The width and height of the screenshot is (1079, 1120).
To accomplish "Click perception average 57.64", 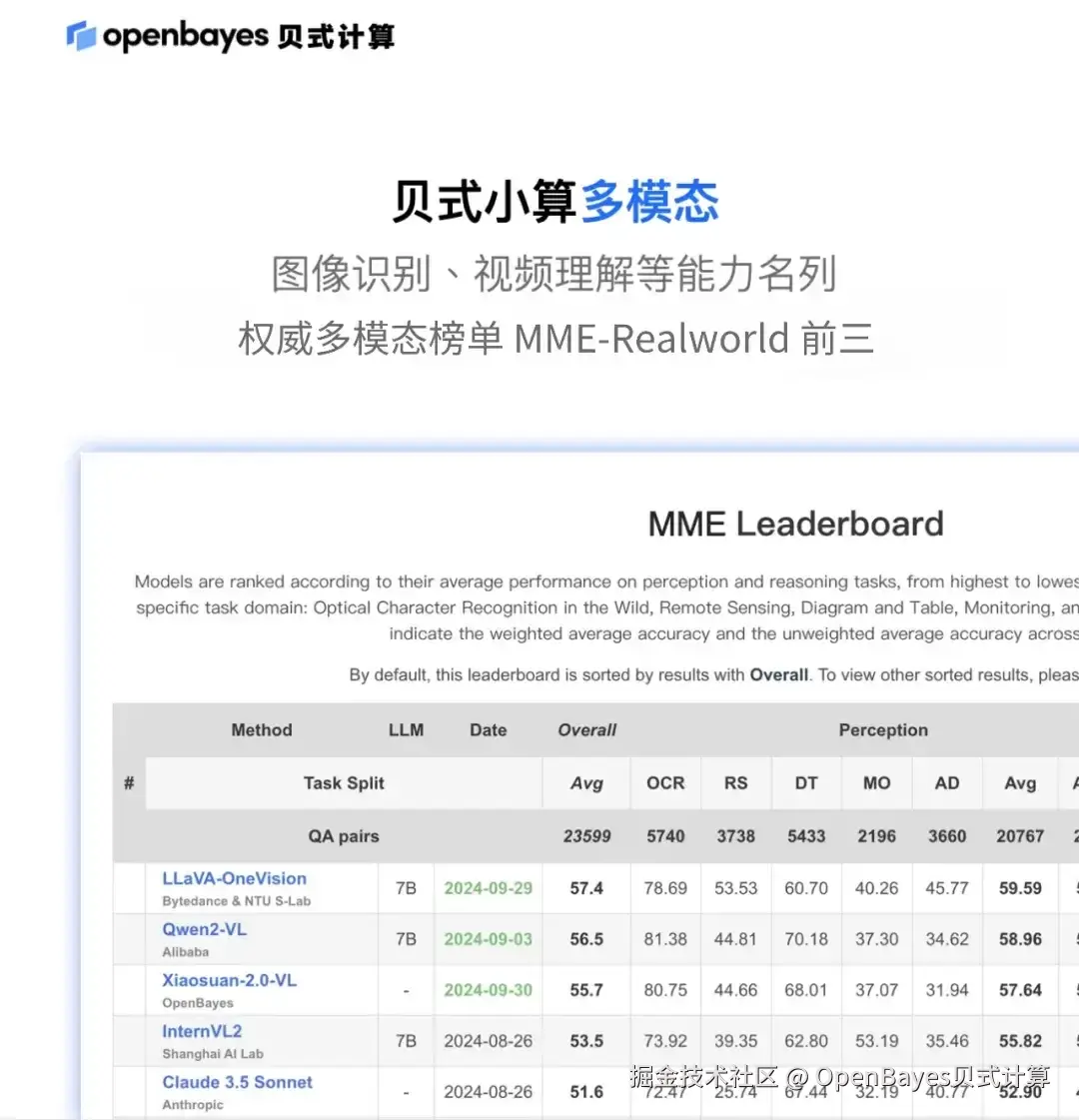I will point(1020,990).
